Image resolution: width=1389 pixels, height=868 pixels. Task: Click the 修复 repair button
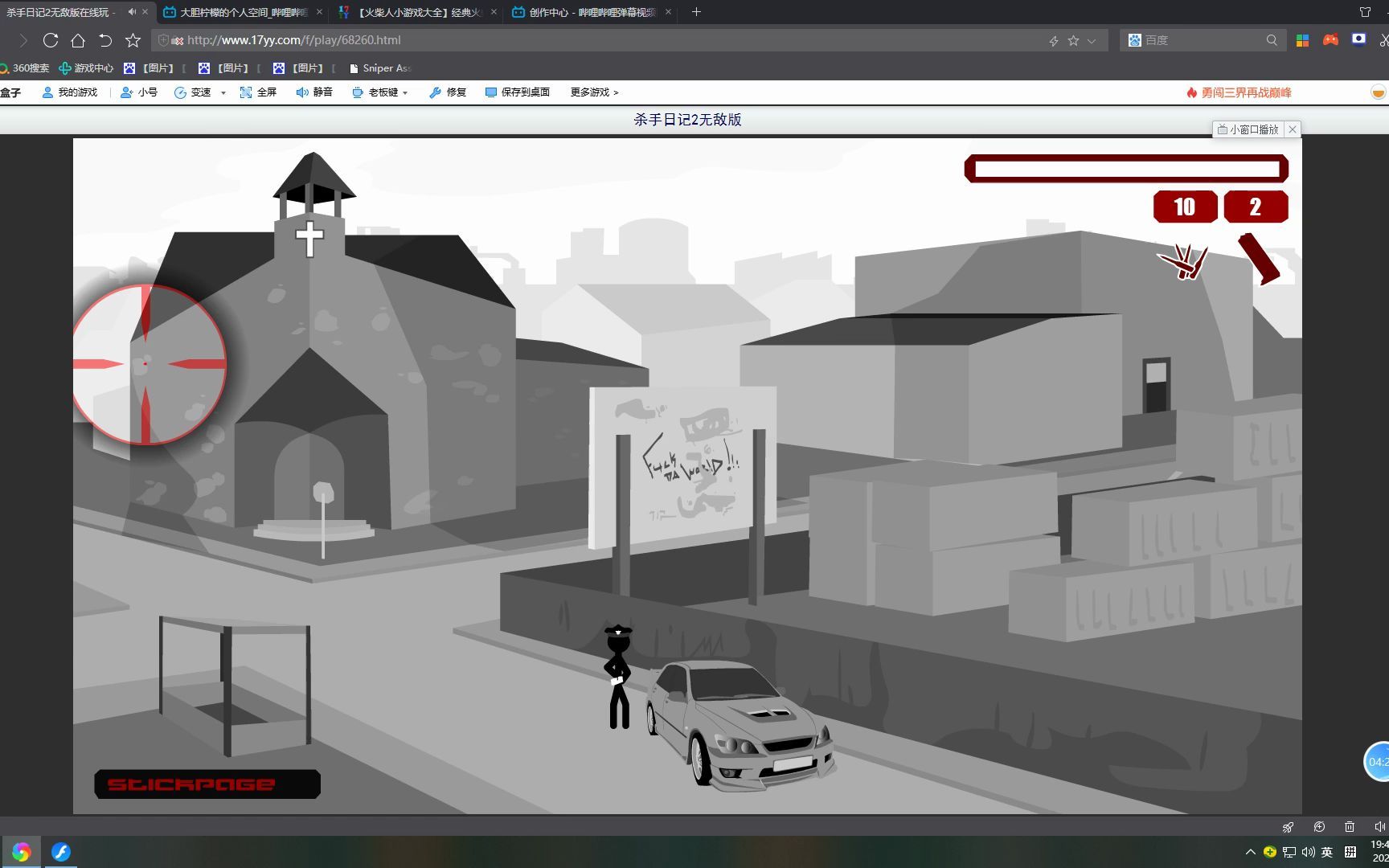click(x=448, y=92)
